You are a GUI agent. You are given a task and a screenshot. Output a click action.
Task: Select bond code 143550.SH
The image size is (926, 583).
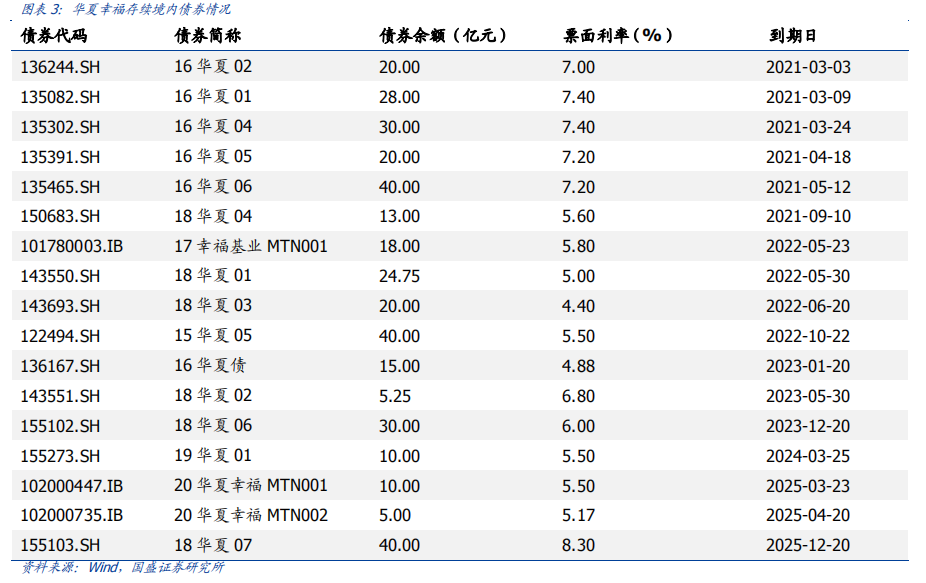click(x=60, y=276)
